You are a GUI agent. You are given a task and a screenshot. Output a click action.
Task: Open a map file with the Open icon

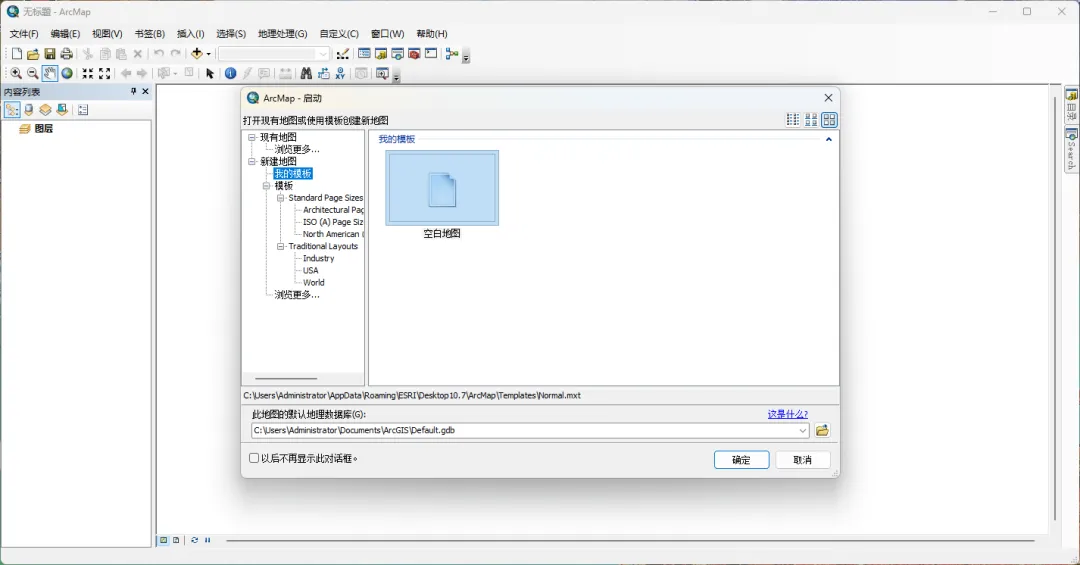point(33,54)
